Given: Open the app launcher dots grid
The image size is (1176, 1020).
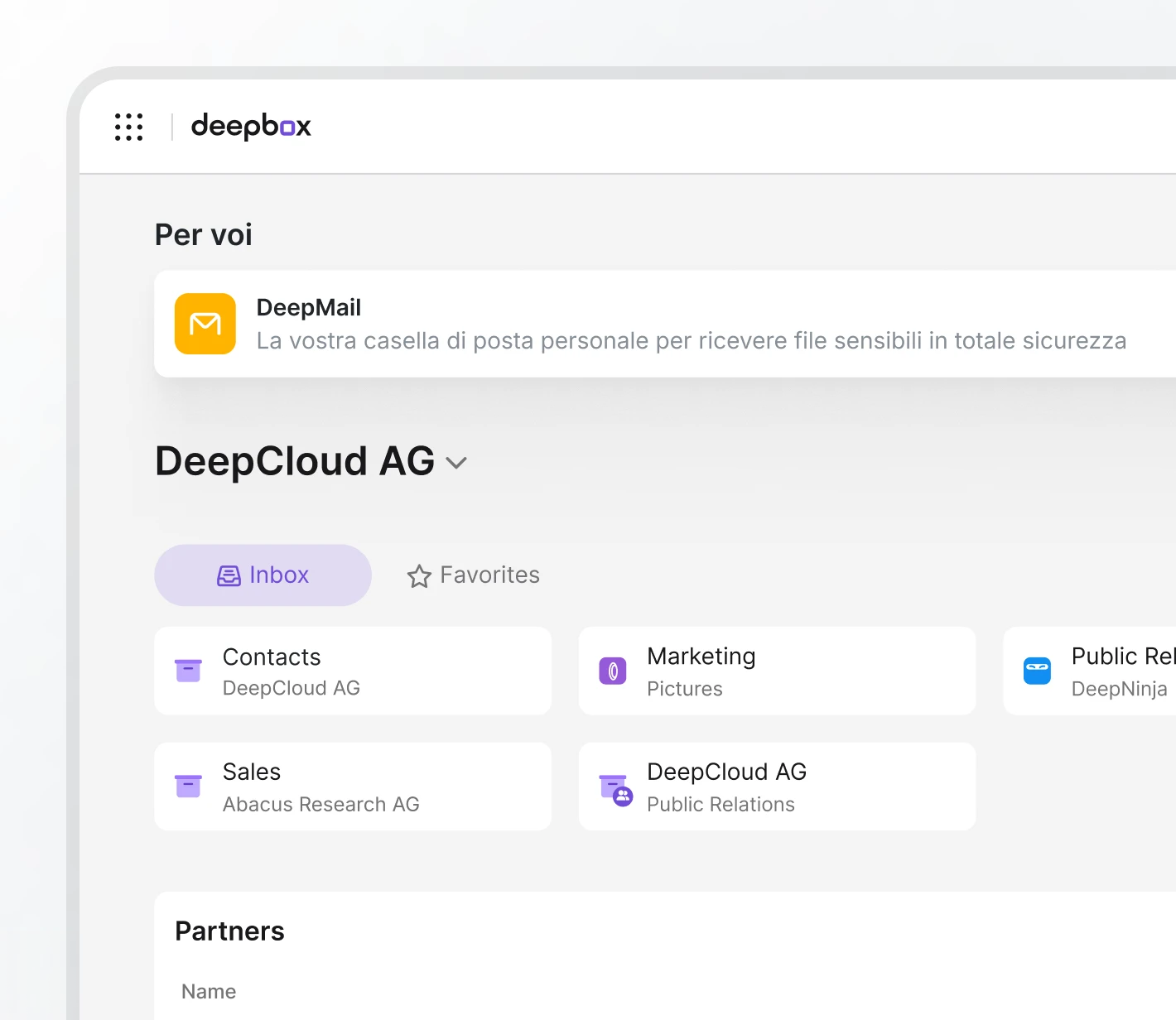Looking at the screenshot, I should point(128,127).
